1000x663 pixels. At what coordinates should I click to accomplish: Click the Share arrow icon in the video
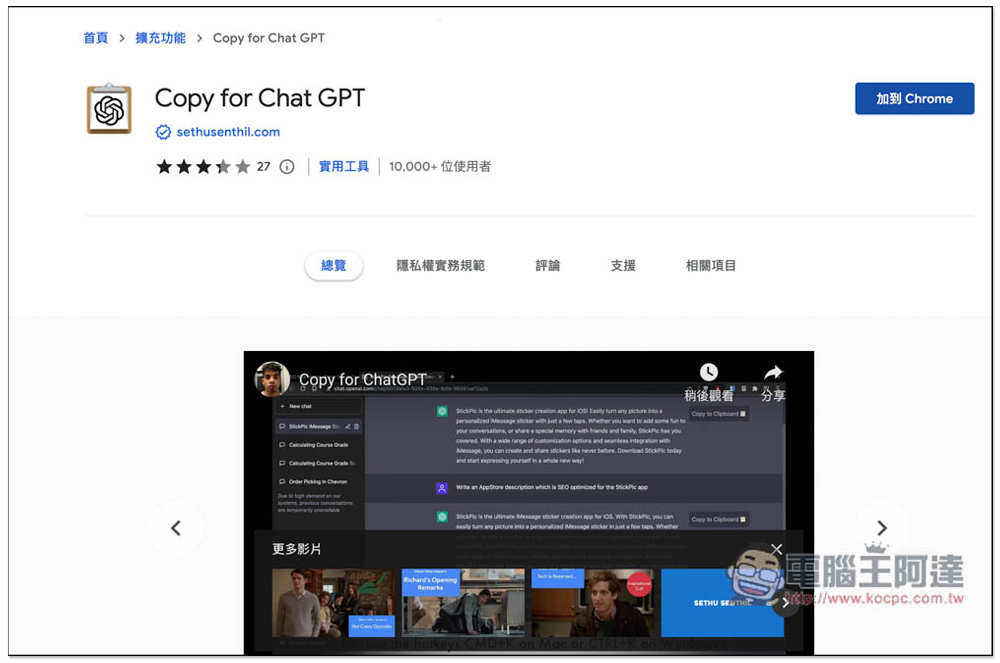click(x=773, y=372)
